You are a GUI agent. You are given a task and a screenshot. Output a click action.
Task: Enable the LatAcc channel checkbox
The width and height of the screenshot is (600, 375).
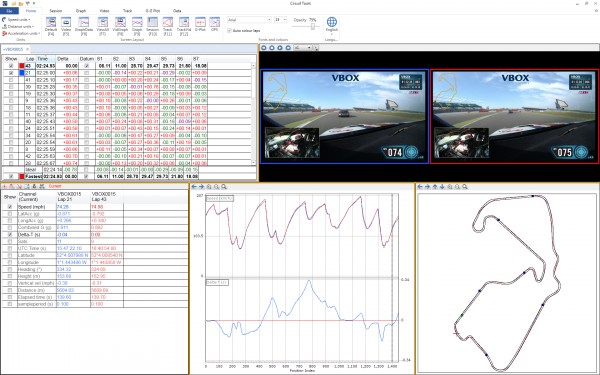pos(10,214)
